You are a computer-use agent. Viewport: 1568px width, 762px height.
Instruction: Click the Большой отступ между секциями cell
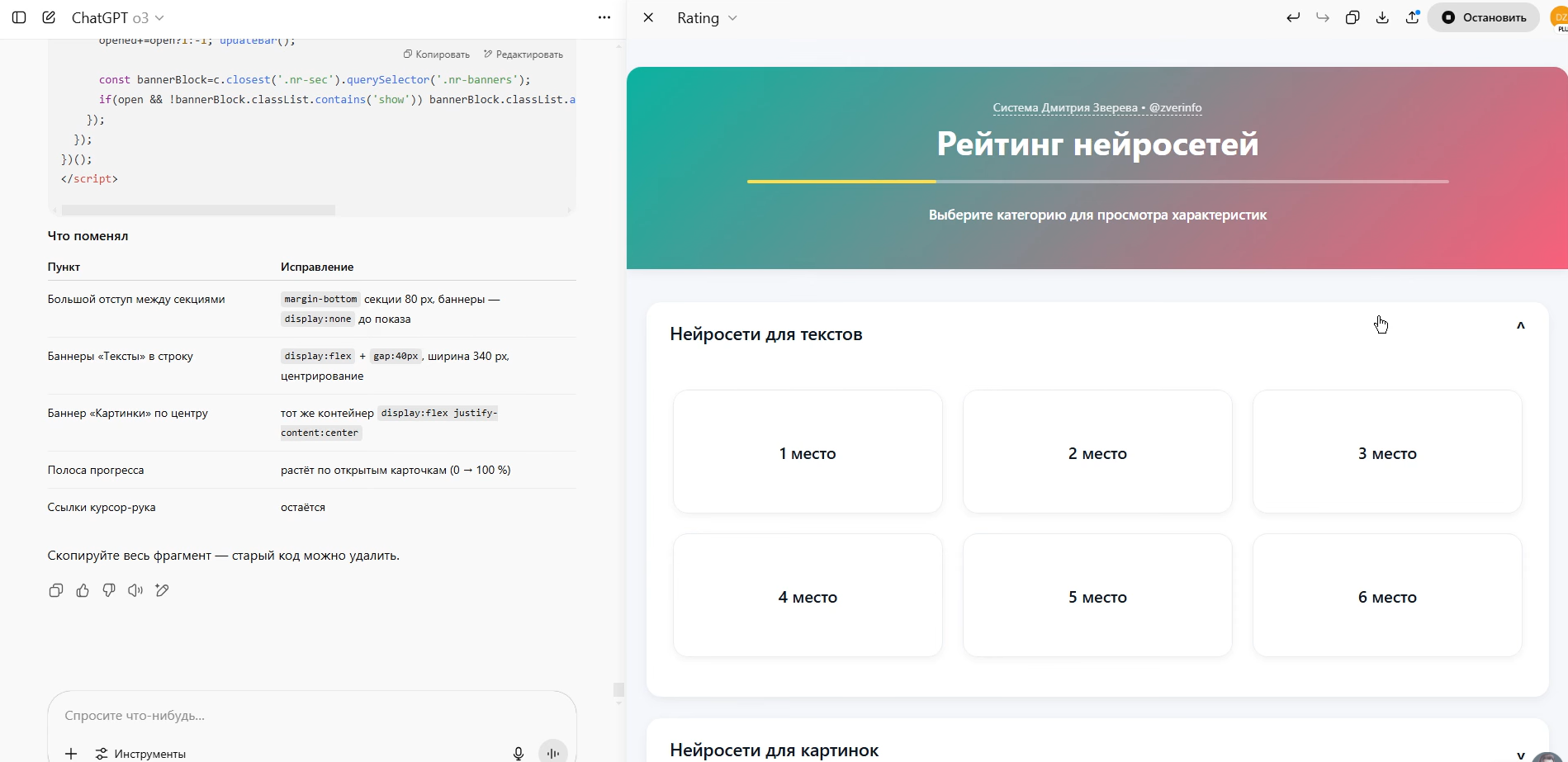(x=136, y=299)
